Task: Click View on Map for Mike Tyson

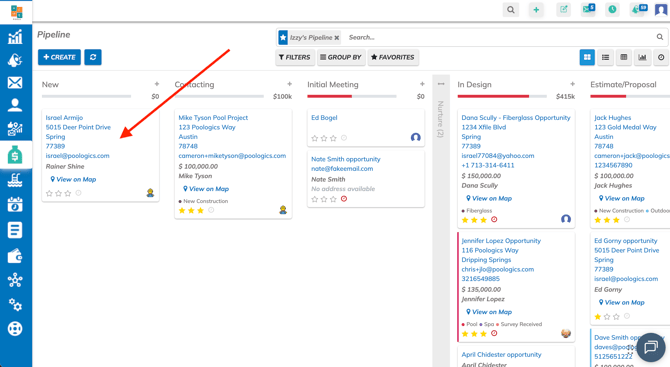Action: [206, 189]
